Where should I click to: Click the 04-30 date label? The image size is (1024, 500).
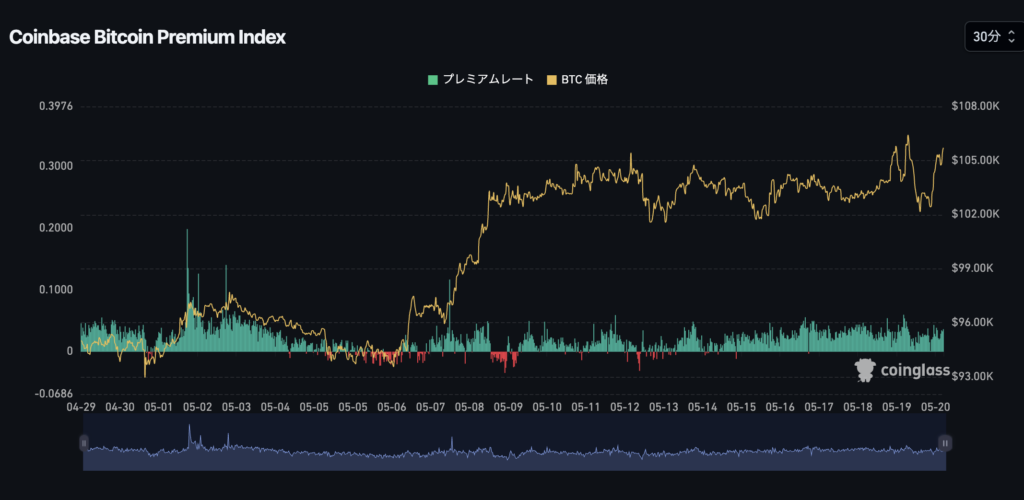(x=120, y=407)
